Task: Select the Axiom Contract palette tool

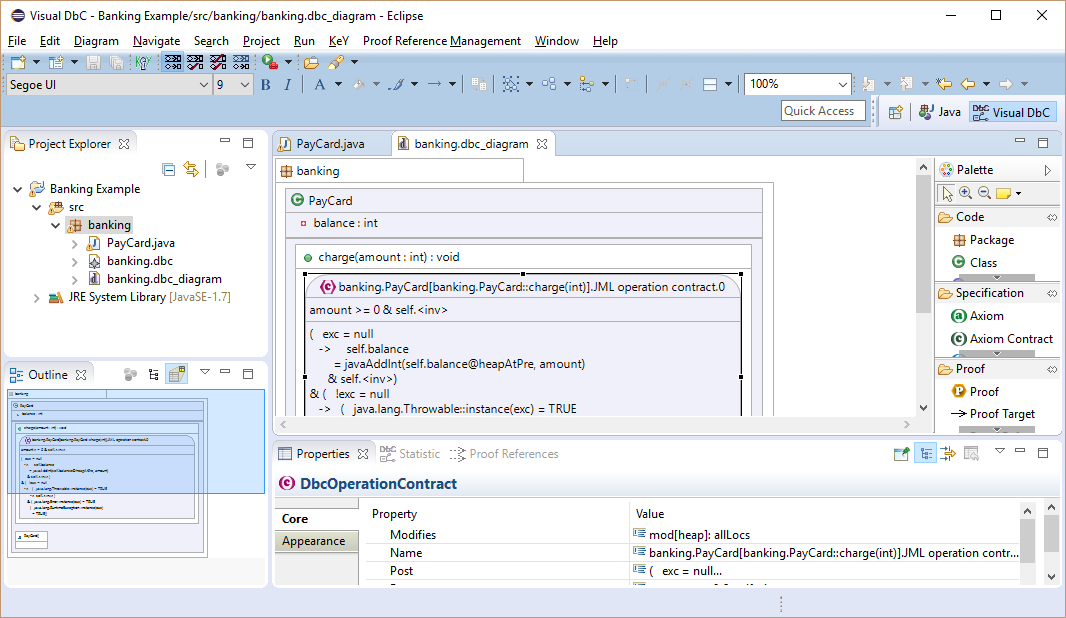Action: [x=1002, y=339]
